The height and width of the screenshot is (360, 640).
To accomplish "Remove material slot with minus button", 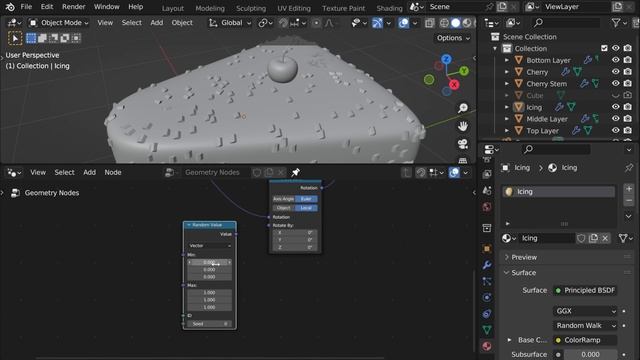I will tap(629, 201).
